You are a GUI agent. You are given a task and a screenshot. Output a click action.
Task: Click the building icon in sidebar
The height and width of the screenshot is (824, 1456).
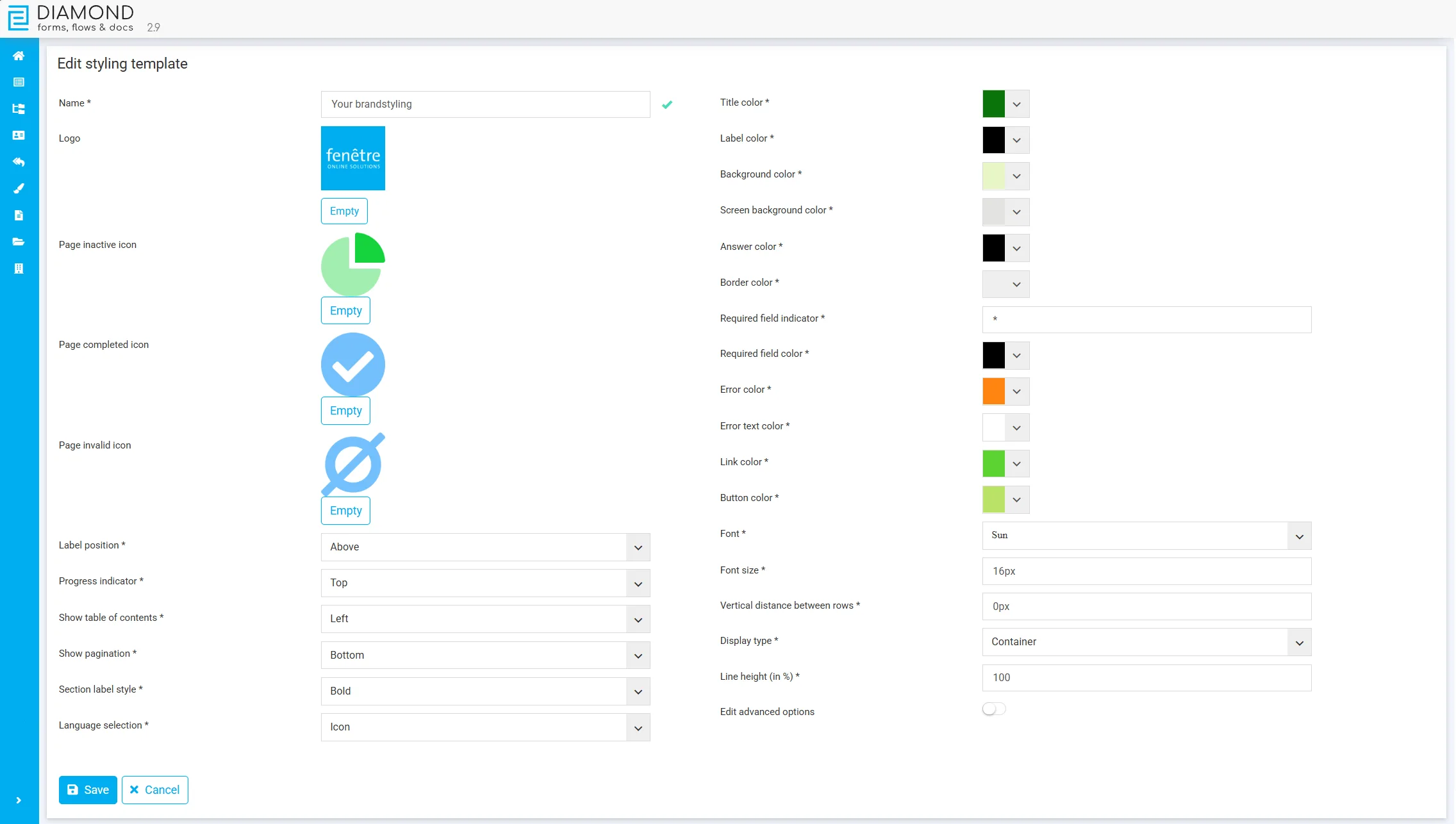tap(19, 268)
